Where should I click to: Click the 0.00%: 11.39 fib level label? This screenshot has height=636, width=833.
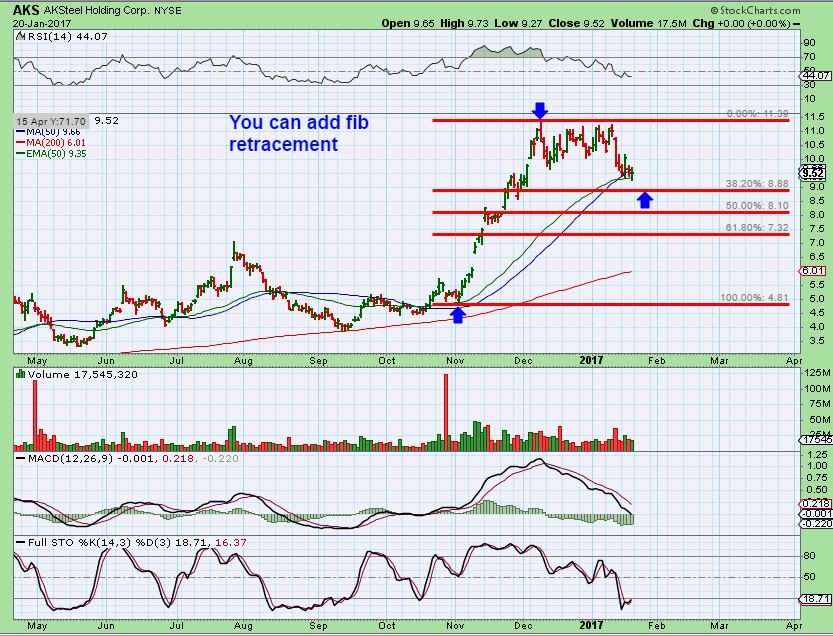pos(757,114)
